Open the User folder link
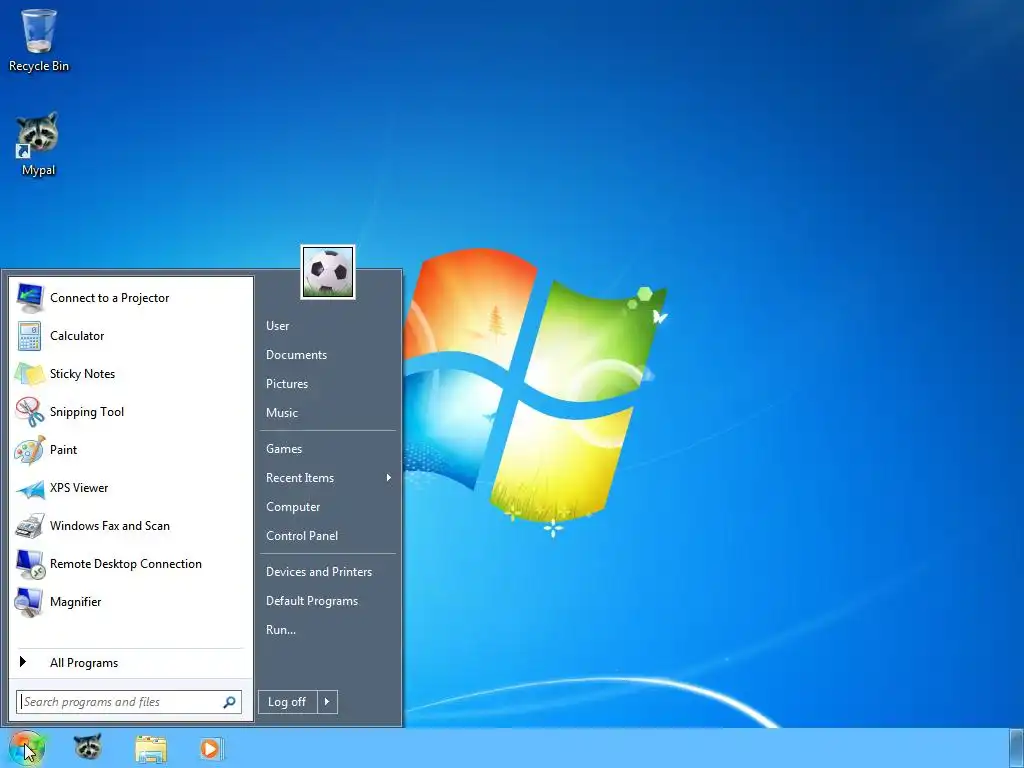This screenshot has width=1024, height=768. (278, 326)
